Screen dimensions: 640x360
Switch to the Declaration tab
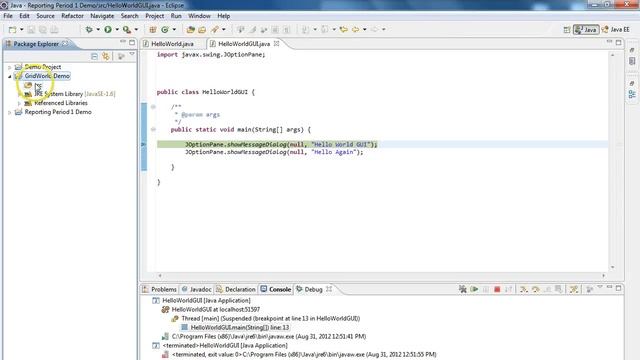(236, 289)
